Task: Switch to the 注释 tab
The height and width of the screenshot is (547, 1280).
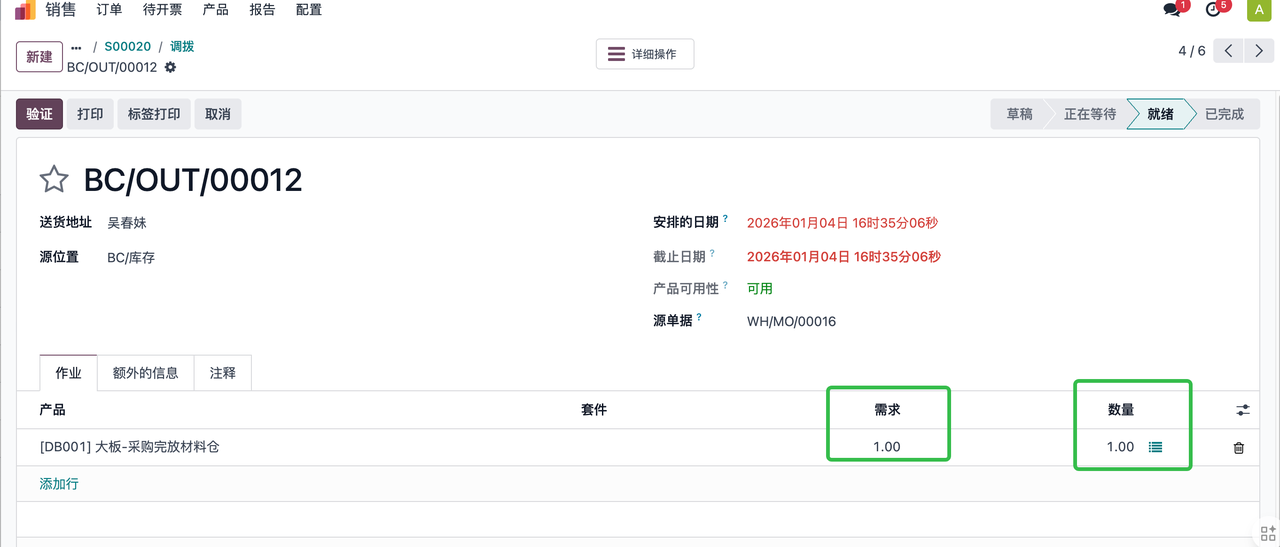Action: coord(223,373)
